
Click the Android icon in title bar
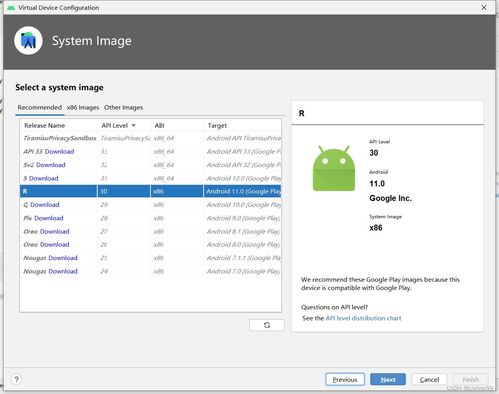click(x=11, y=7)
